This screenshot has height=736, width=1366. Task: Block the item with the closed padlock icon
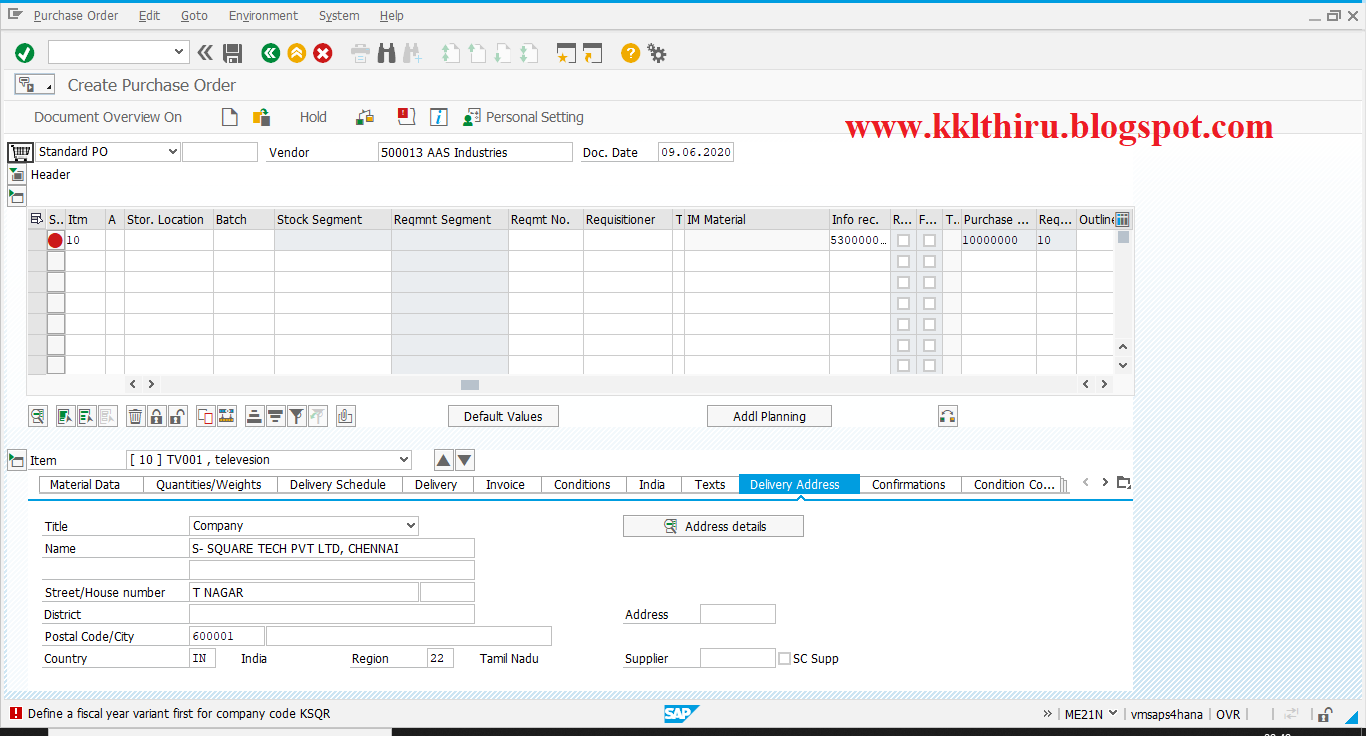[156, 416]
